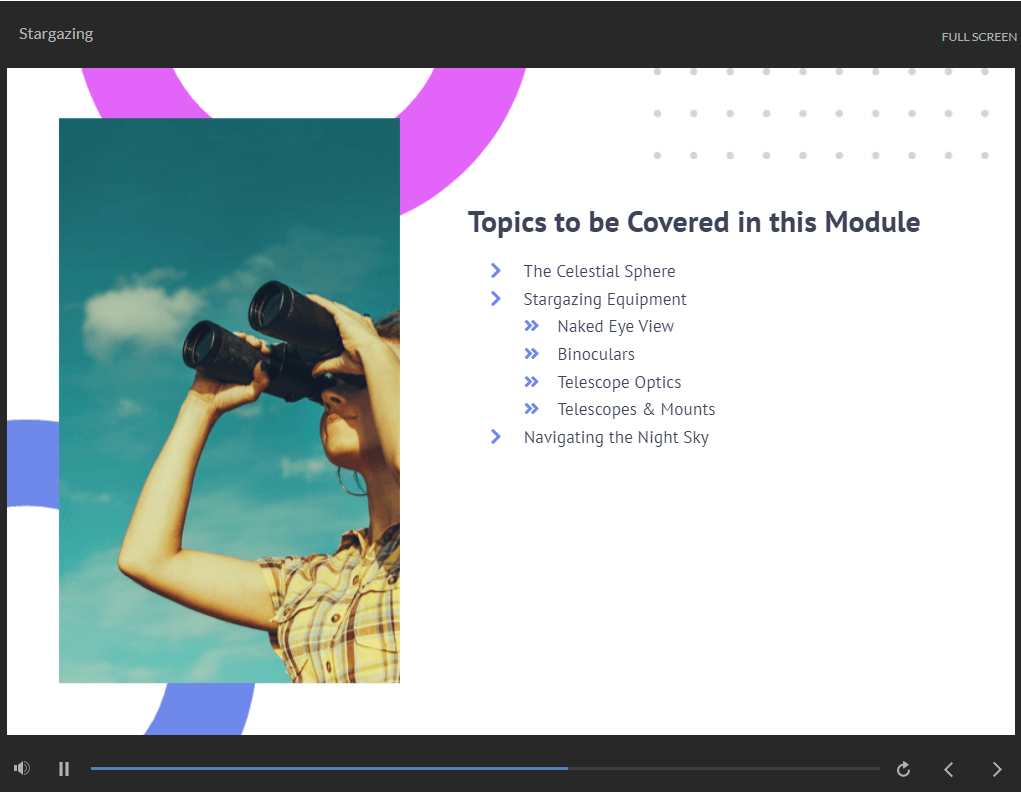Pause the slide playback
Viewport: 1021px width, 792px height.
click(64, 769)
